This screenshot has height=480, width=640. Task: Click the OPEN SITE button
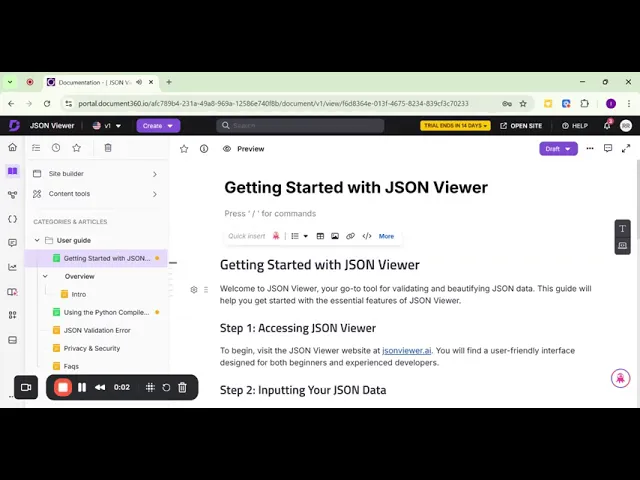pyautogui.click(x=521, y=126)
